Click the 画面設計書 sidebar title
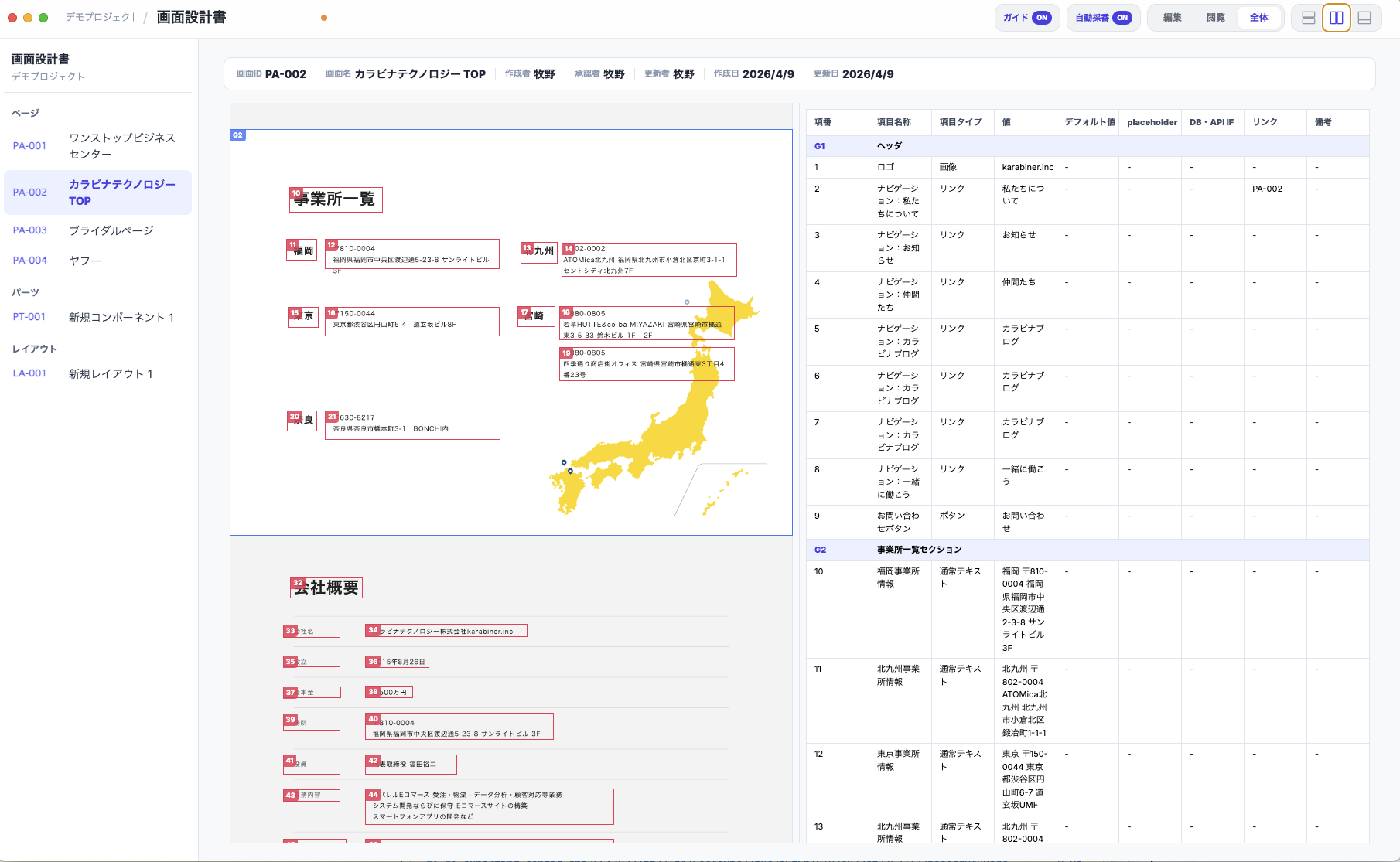The height and width of the screenshot is (862, 1400). click(40, 60)
